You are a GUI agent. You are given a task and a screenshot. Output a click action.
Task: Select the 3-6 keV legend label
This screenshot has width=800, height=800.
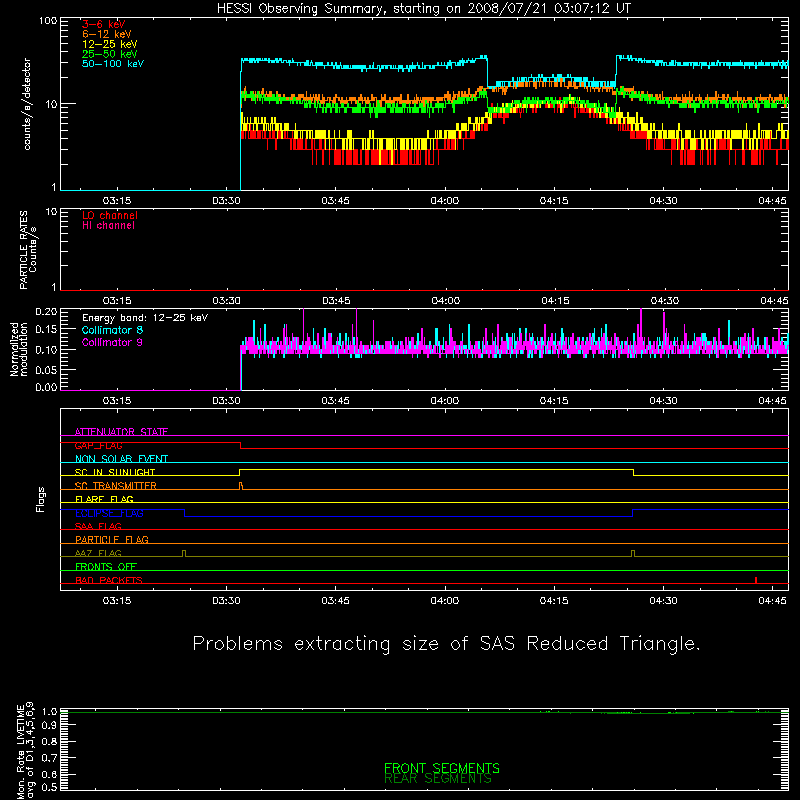point(104,24)
